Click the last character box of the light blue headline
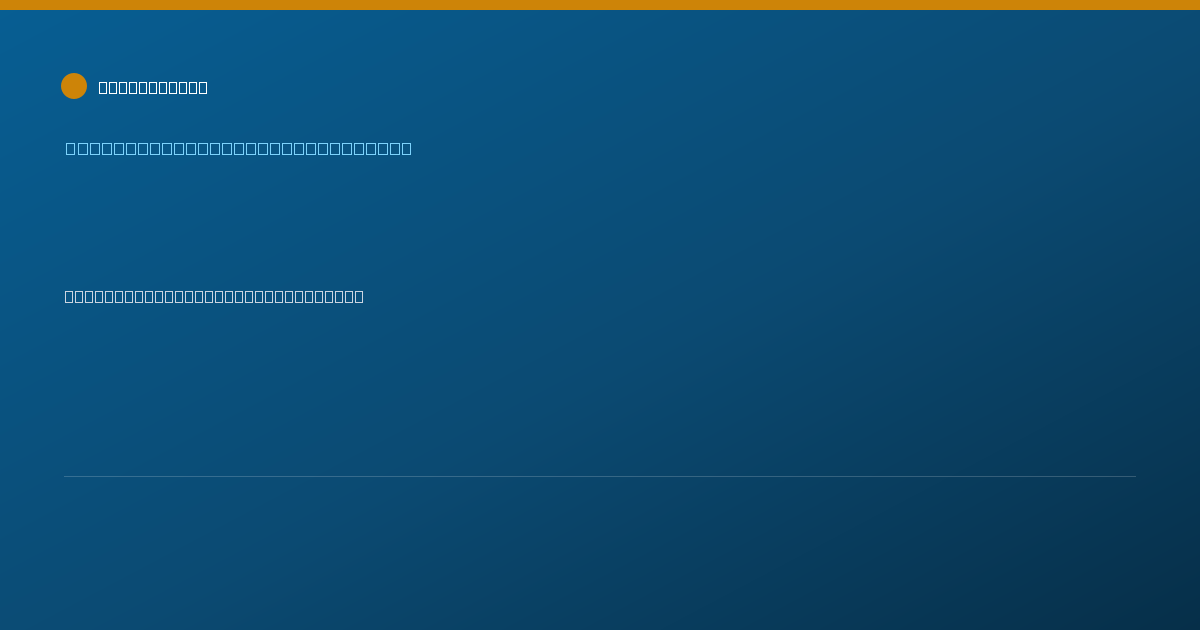The width and height of the screenshot is (1200, 630). click(406, 149)
